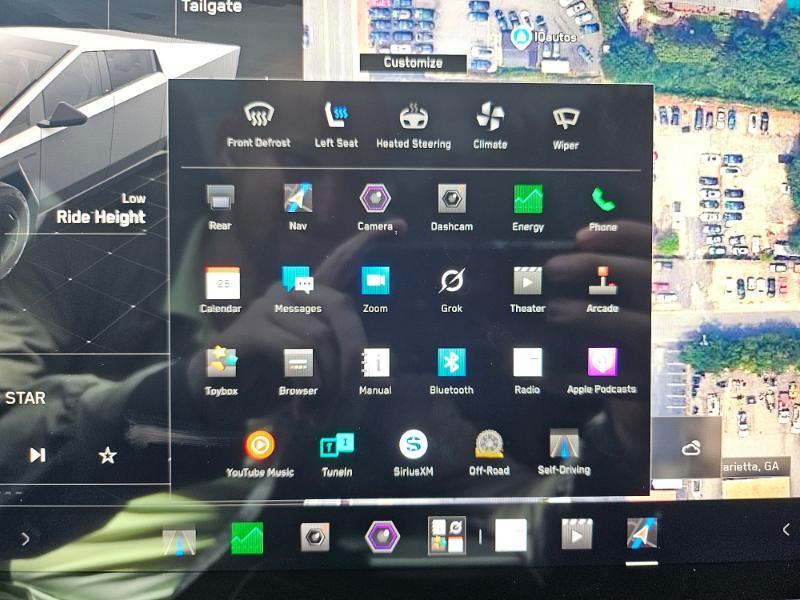800x600 pixels.
Task: Launch Zoom app
Action: coord(375,289)
